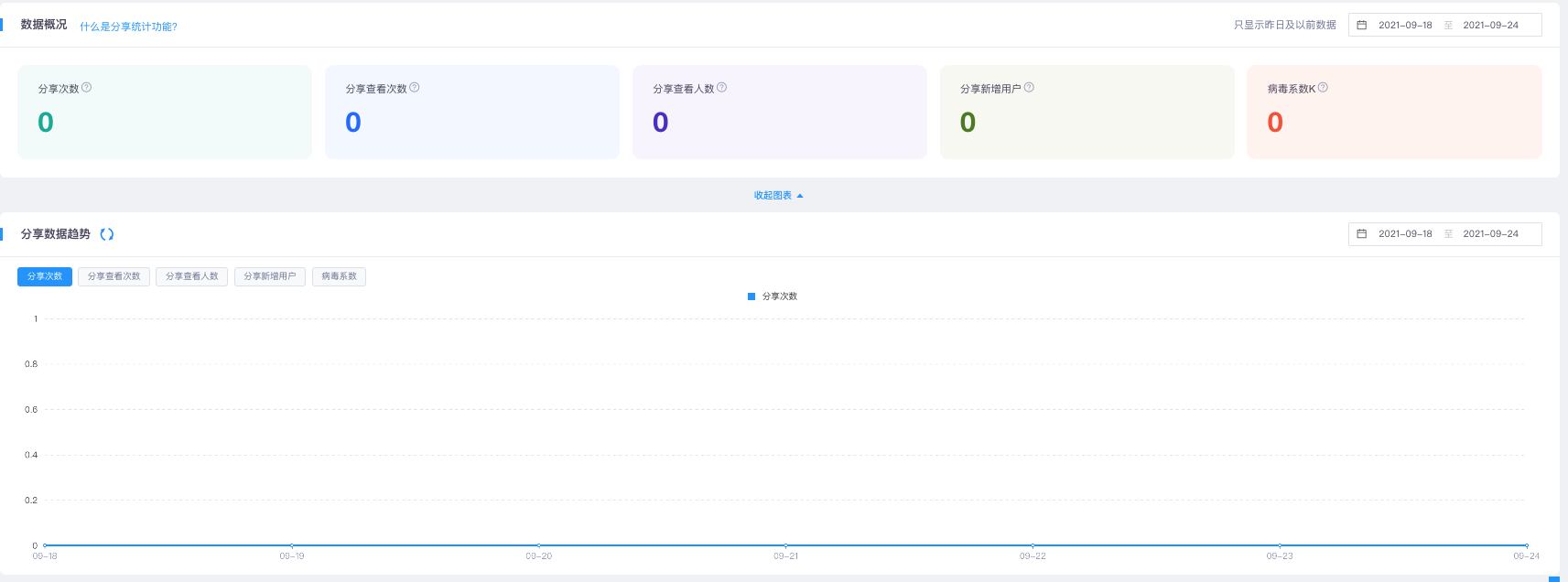The width and height of the screenshot is (1568, 582).
Task: Open overview start date 2021-09-18 field
Action: tap(1405, 25)
